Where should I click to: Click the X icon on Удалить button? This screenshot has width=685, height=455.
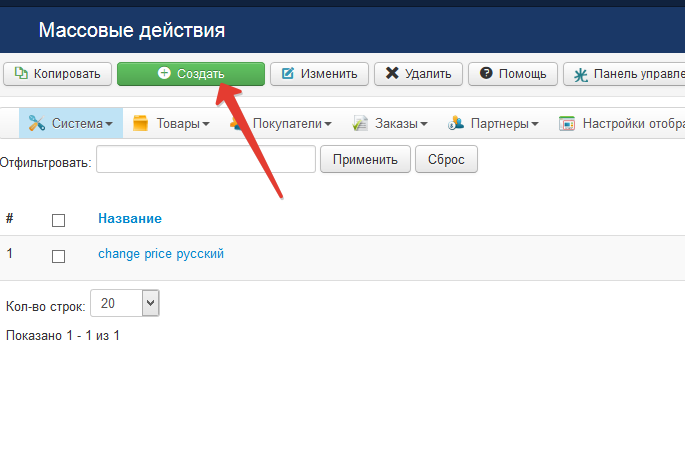tap(392, 73)
